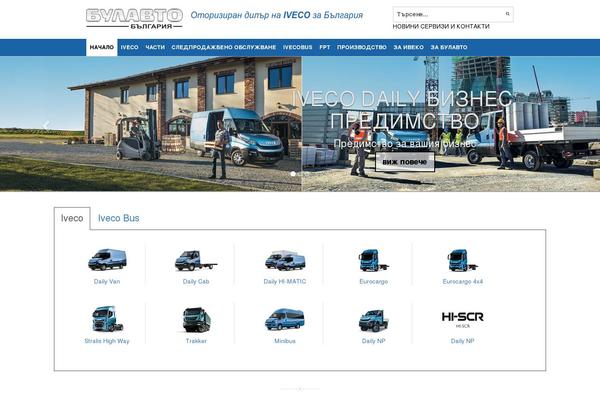The height and width of the screenshot is (400, 600).
Task: Open the ЗА БУЛАВТО menu item
Action: (x=449, y=47)
